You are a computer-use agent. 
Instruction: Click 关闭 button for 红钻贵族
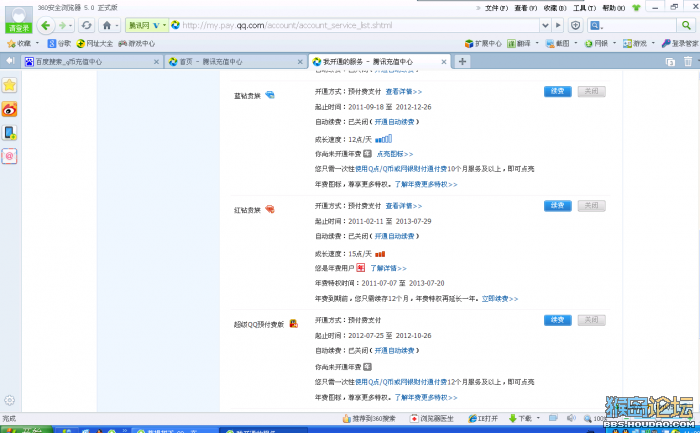[x=592, y=206]
